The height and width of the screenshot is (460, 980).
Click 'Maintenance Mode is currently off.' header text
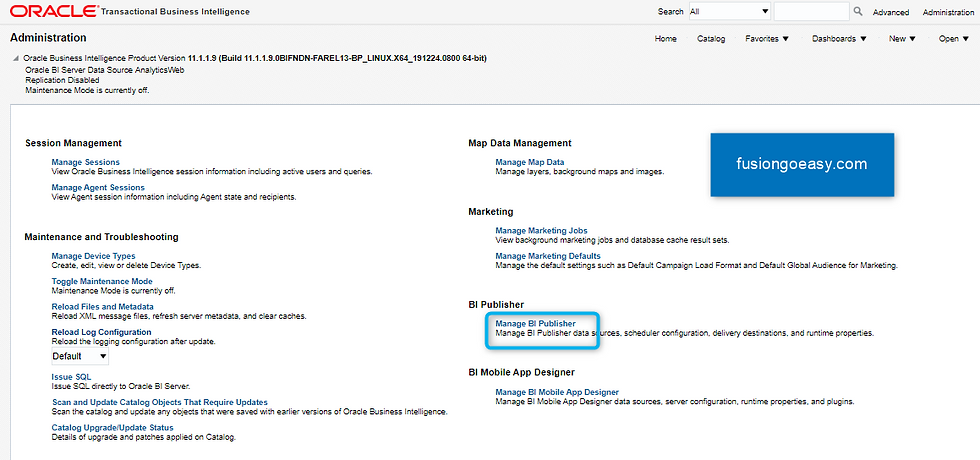click(x=88, y=91)
